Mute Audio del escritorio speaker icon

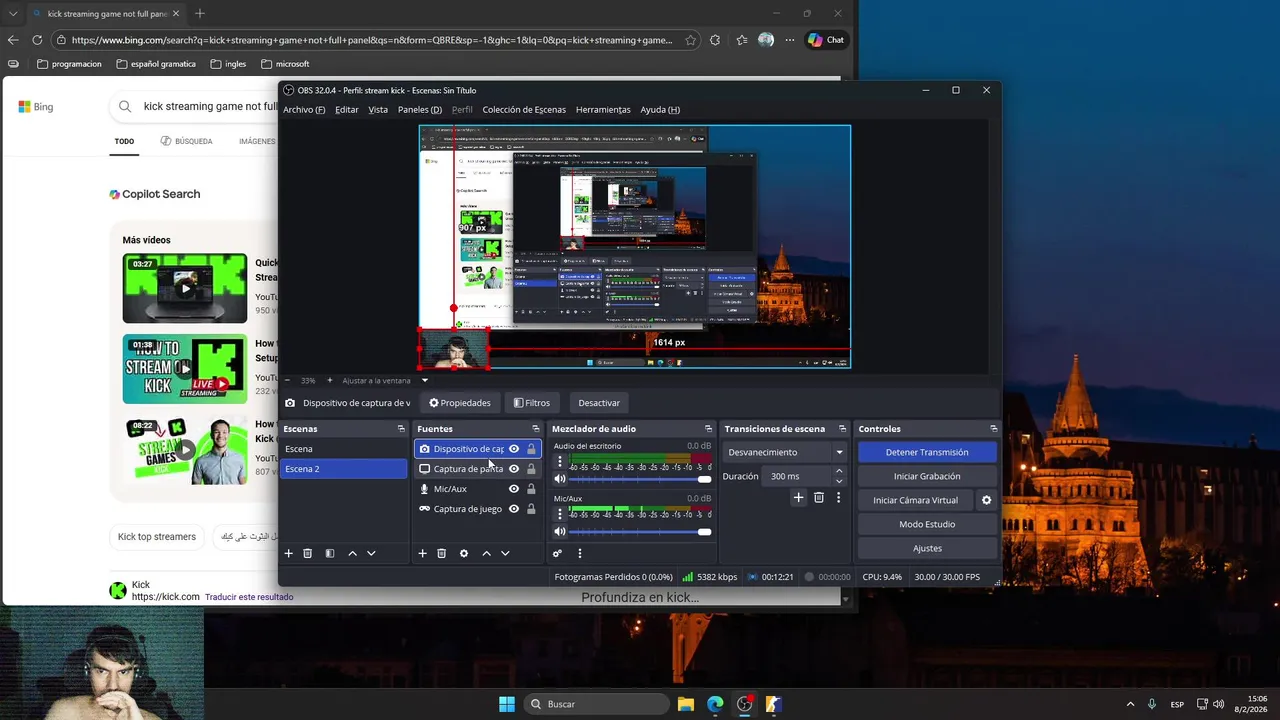(x=559, y=479)
